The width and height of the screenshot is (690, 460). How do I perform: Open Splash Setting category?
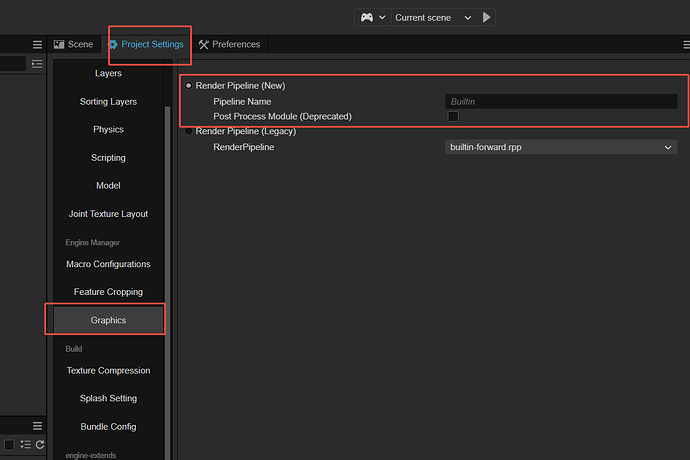point(108,398)
